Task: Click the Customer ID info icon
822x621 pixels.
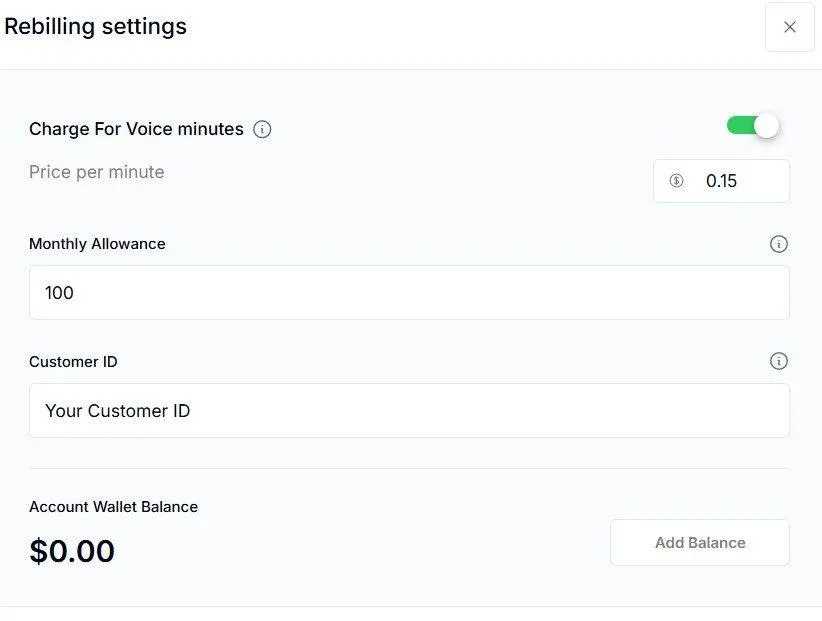Action: (779, 361)
